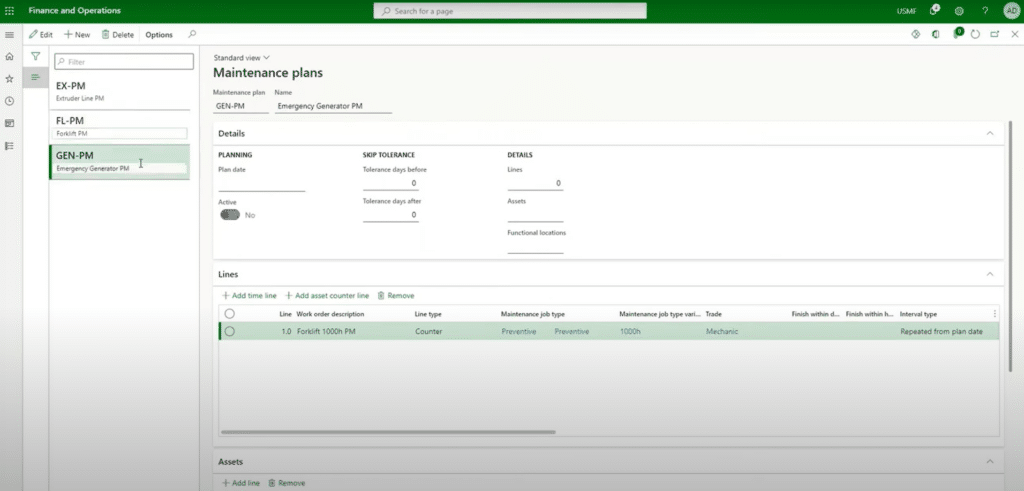This screenshot has width=1024, height=491.
Task: Sort by Interval type column header
Action: [918, 314]
